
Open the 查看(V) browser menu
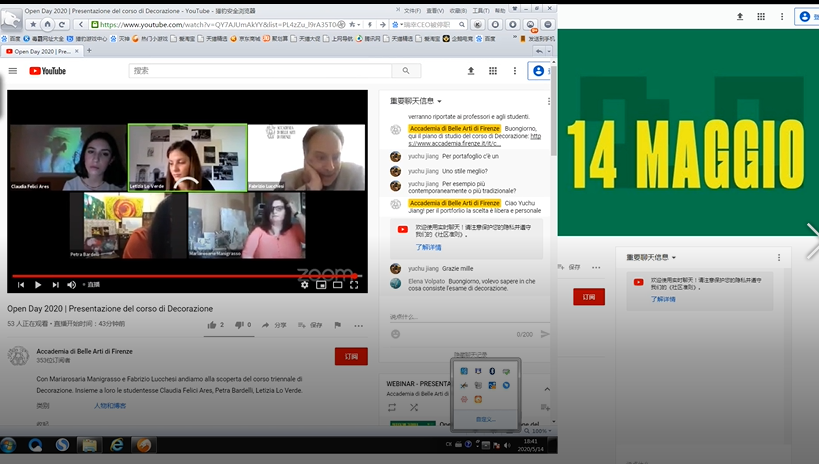click(435, 10)
